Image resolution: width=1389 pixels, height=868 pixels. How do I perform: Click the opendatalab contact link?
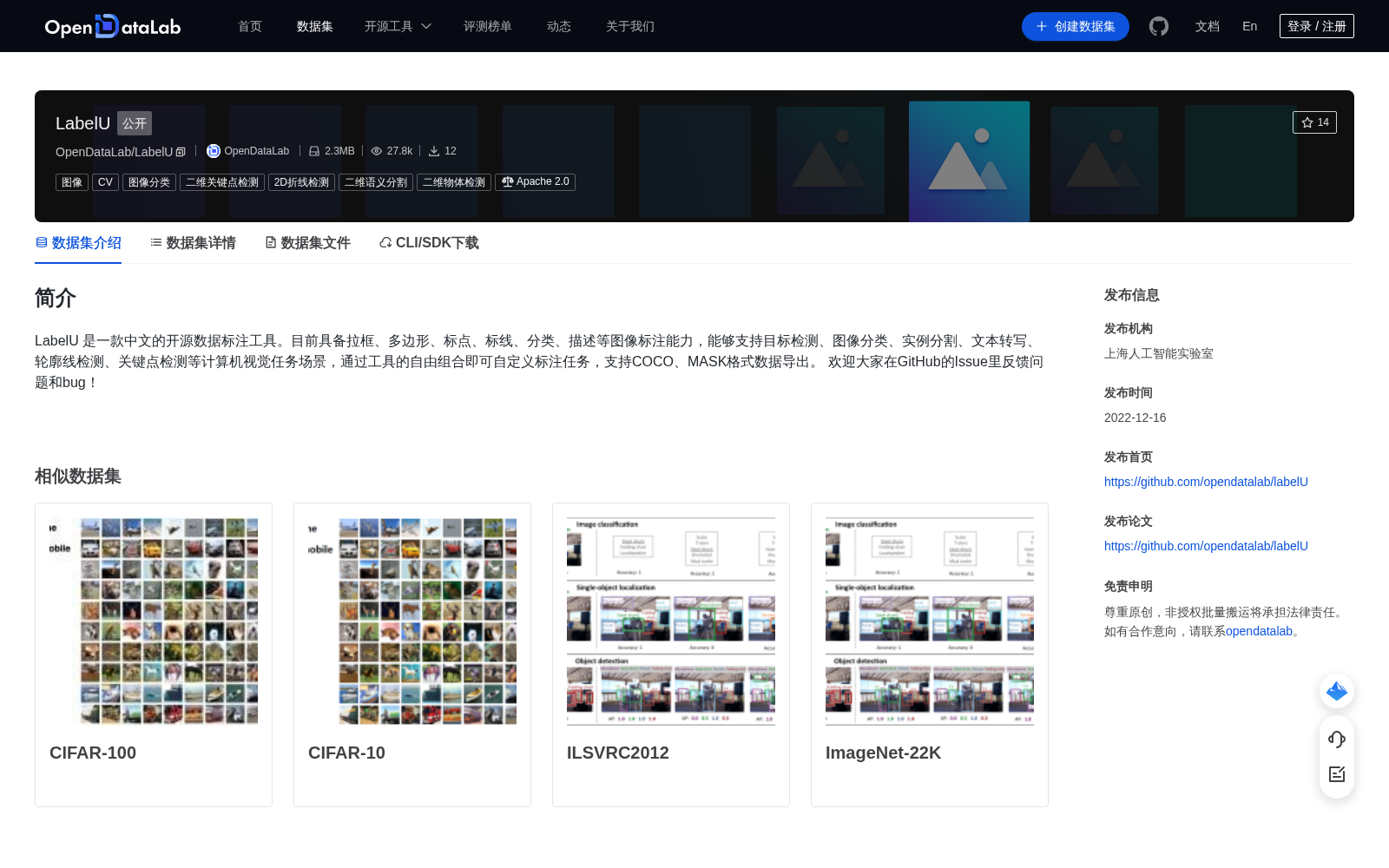(x=1259, y=631)
